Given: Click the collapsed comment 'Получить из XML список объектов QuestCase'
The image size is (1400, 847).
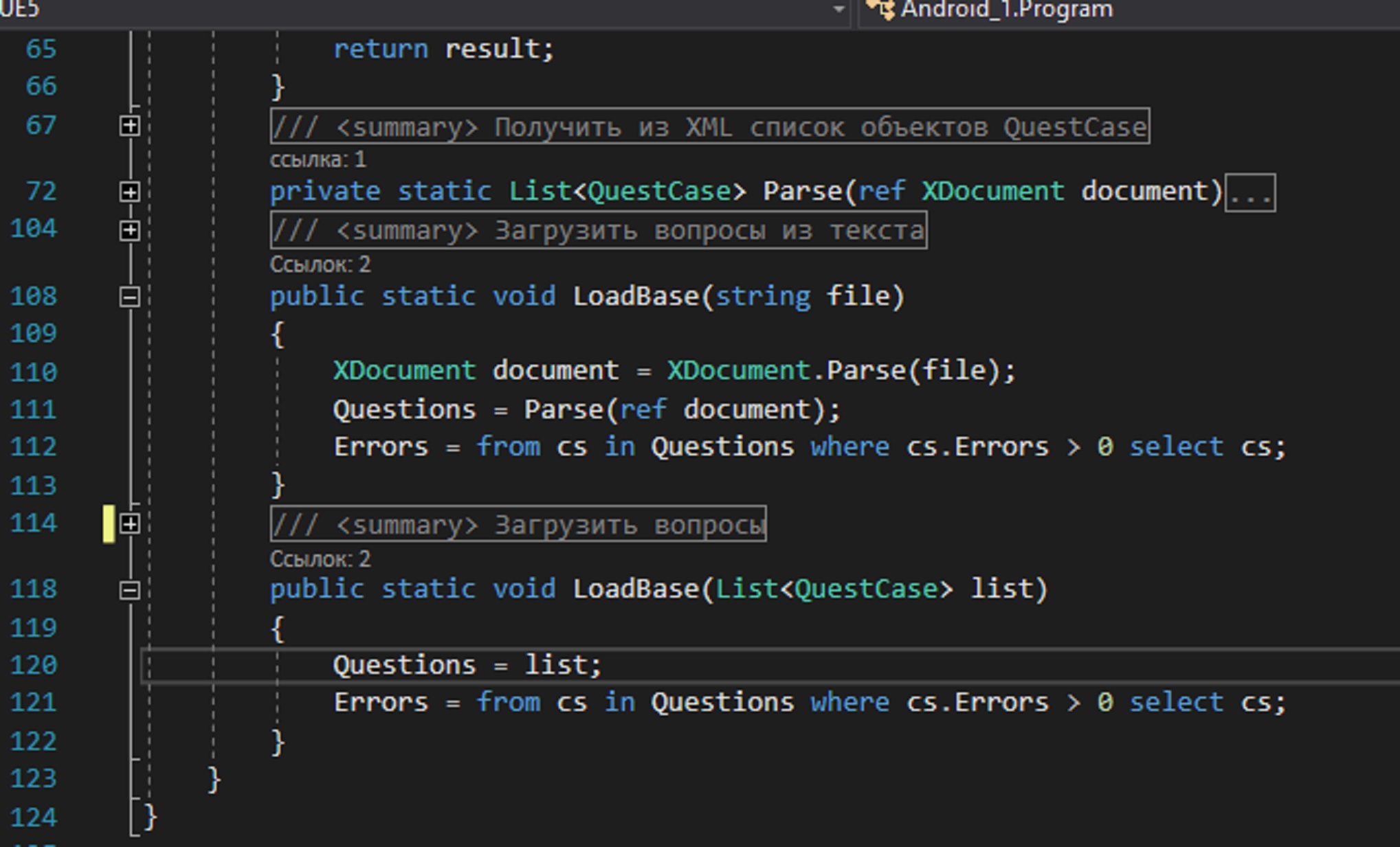Looking at the screenshot, I should pyautogui.click(x=709, y=127).
